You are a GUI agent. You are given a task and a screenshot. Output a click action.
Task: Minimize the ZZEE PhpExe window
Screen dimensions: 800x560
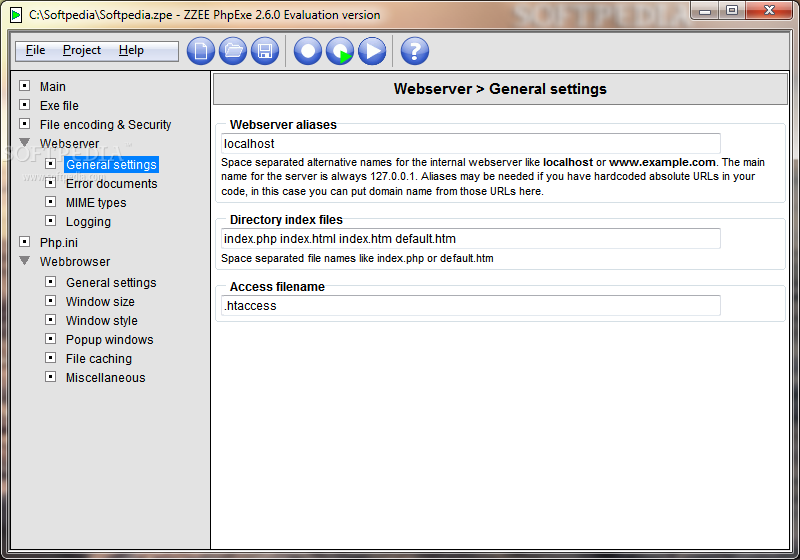[x=705, y=11]
